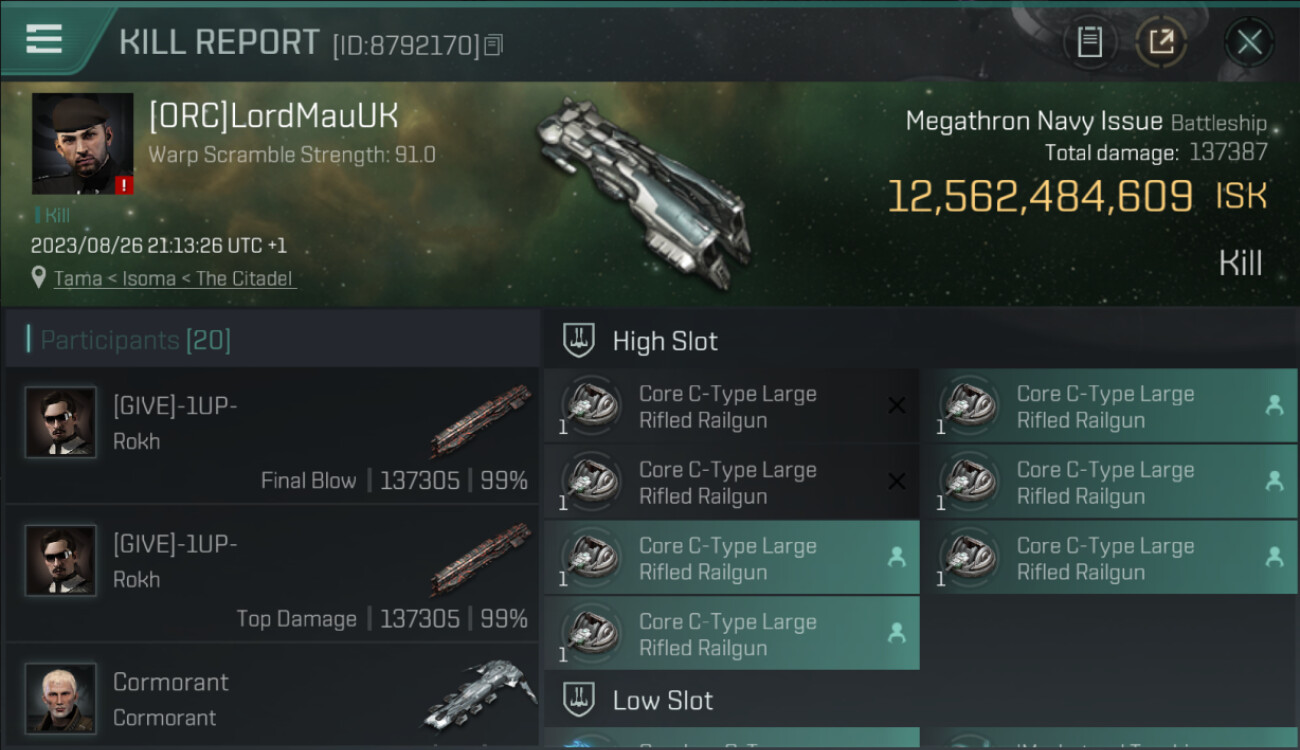
Task: Click the top-right column railgun's person icon
Action: coord(1274,405)
